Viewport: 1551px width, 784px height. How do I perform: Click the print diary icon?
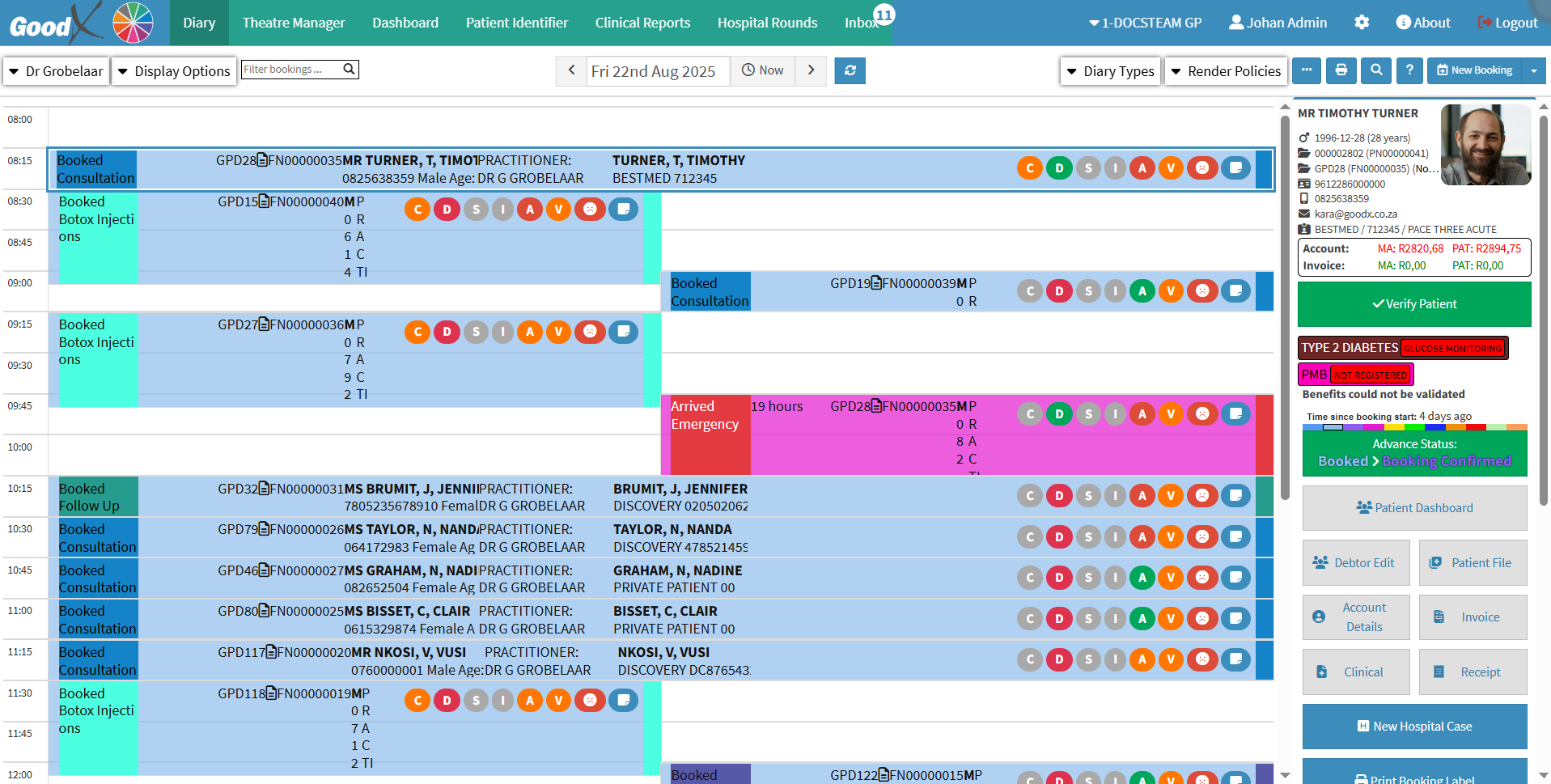pos(1341,70)
